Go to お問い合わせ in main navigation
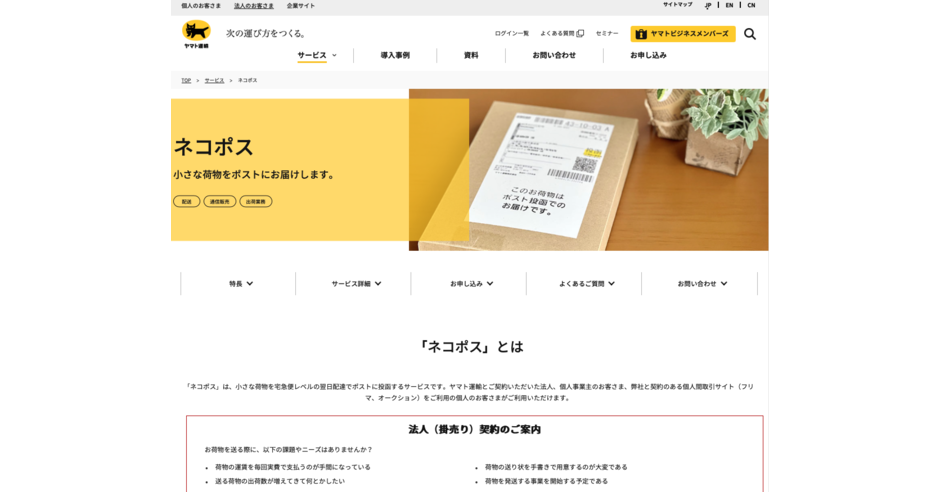940x492 pixels. click(x=554, y=55)
